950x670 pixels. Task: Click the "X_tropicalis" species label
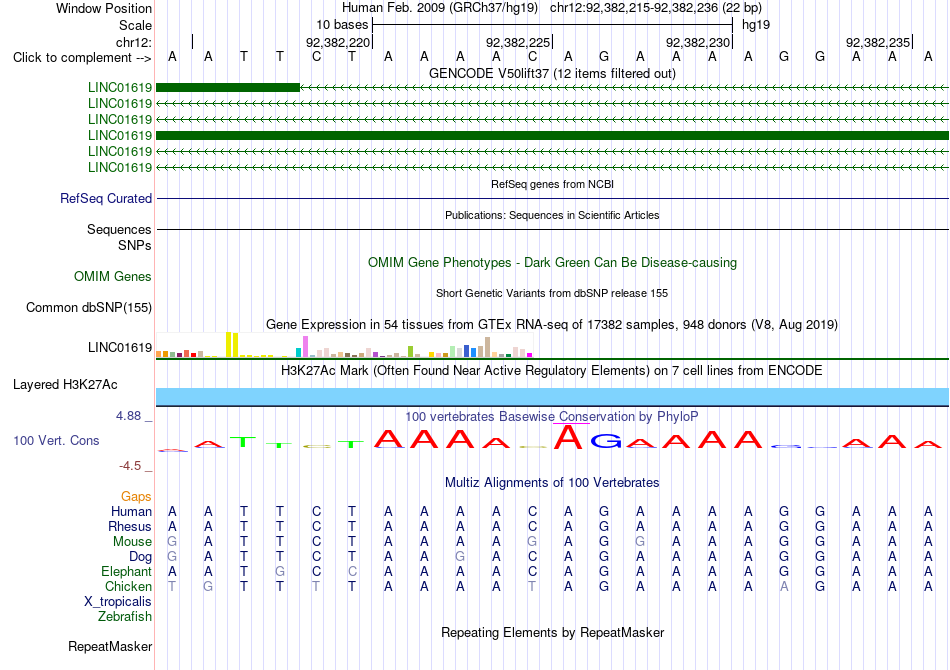click(x=118, y=602)
